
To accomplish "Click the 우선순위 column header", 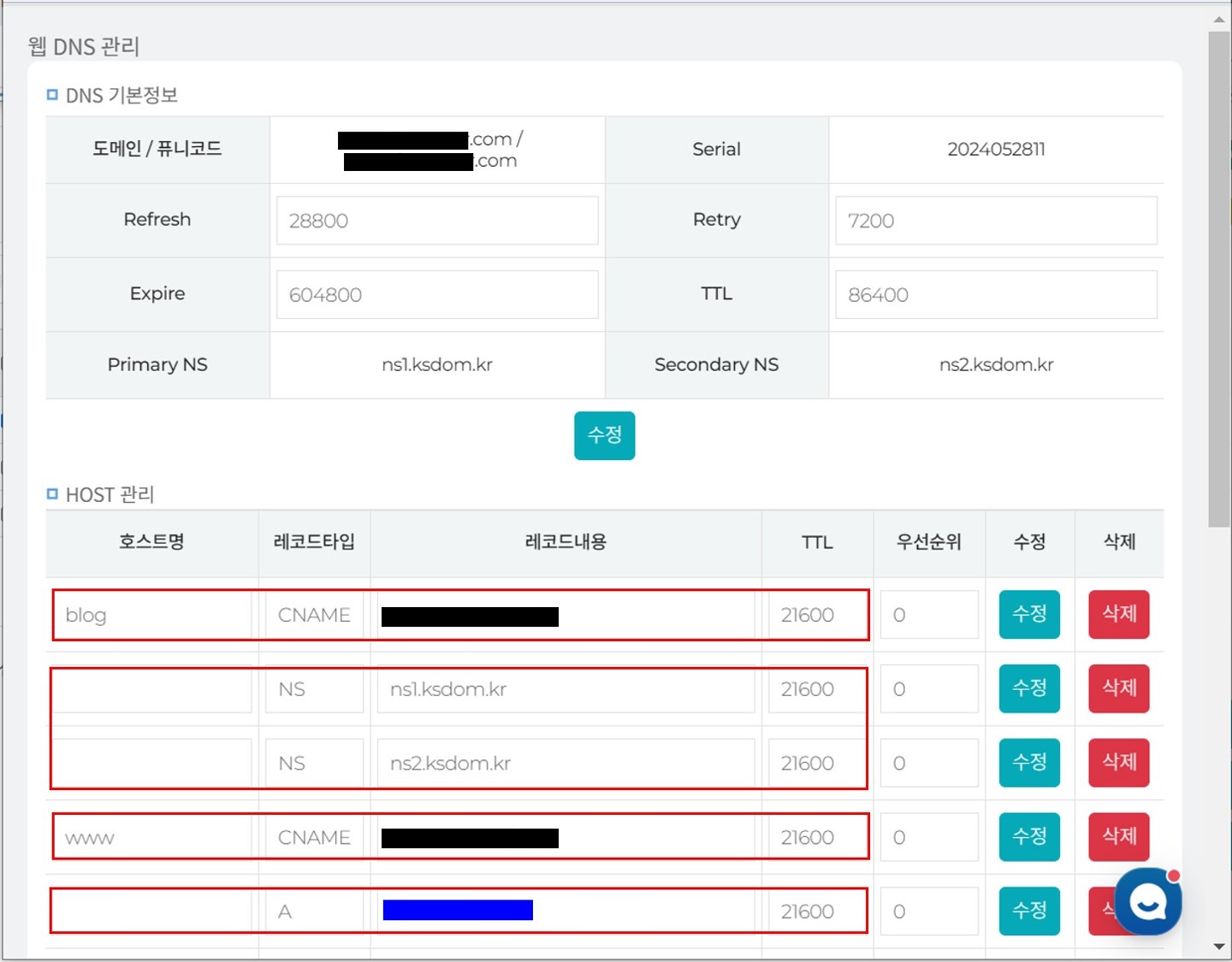I will point(929,541).
